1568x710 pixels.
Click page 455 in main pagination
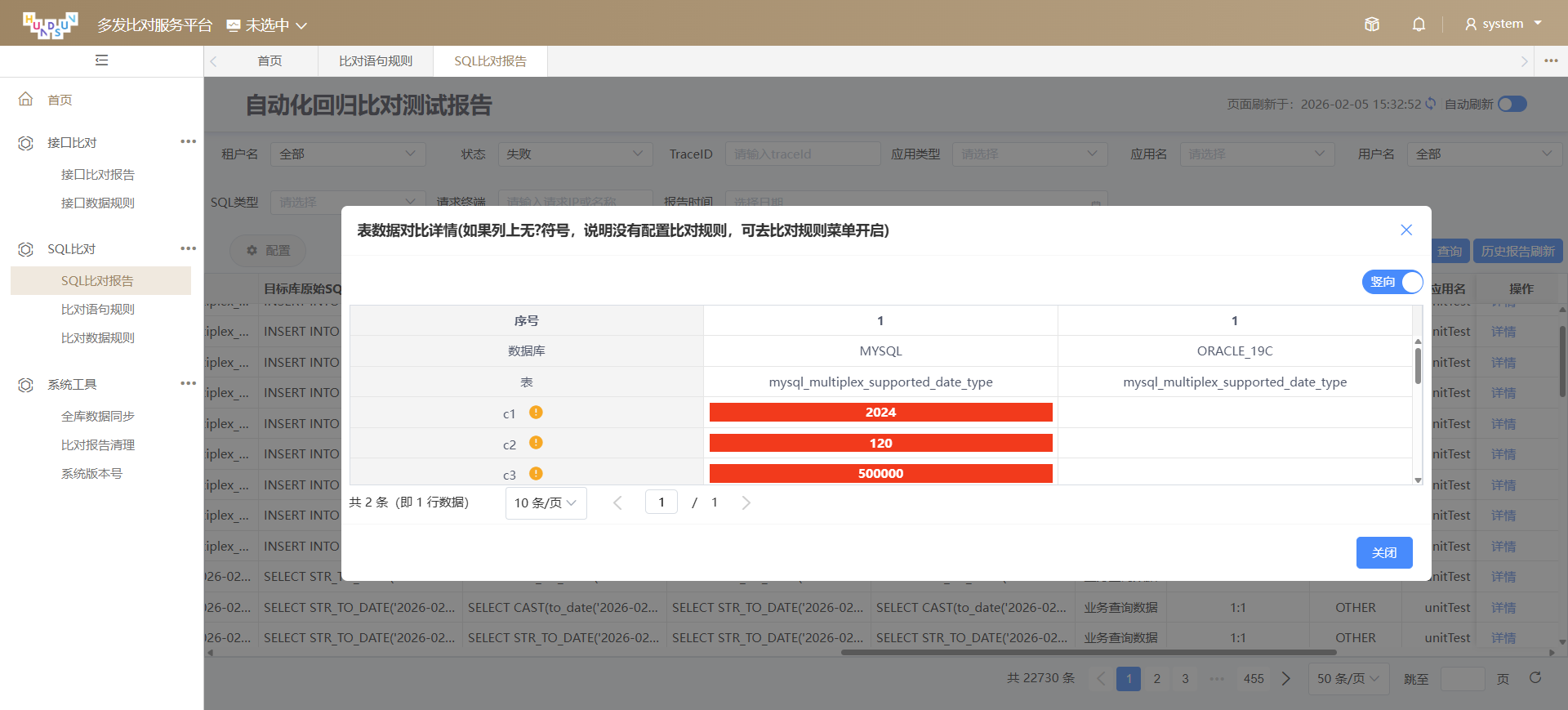[1254, 679]
